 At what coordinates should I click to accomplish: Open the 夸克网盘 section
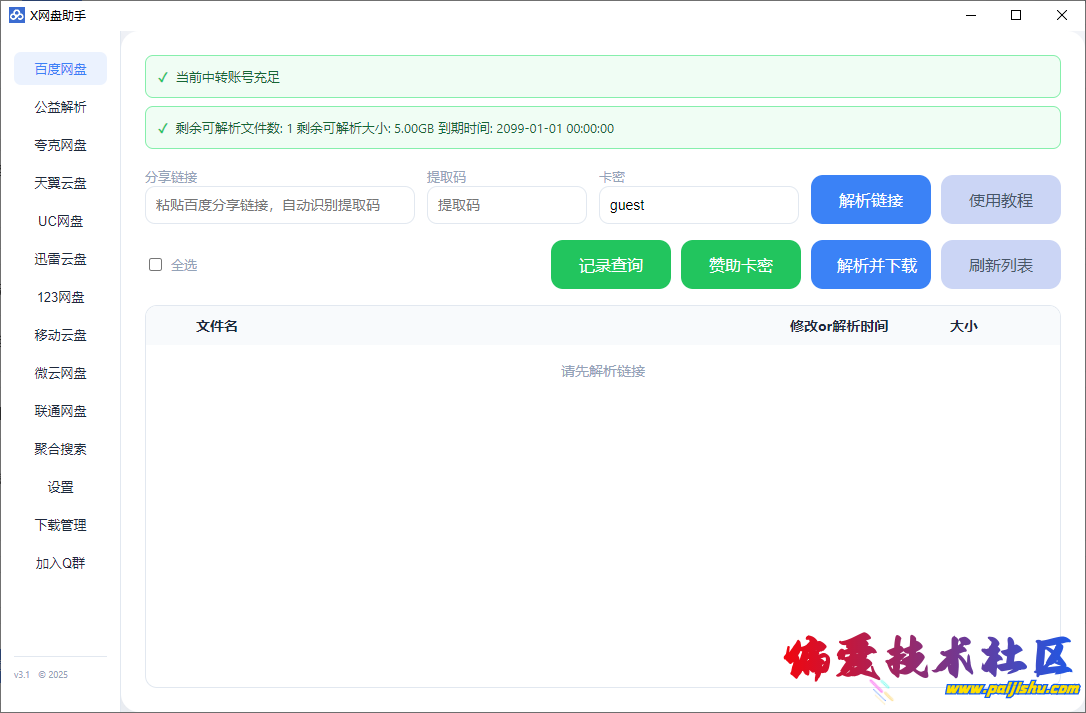point(60,145)
